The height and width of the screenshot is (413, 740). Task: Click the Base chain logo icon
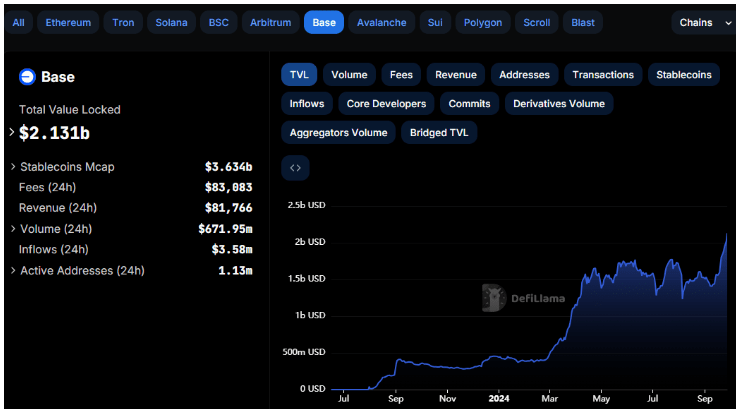pyautogui.click(x=27, y=77)
